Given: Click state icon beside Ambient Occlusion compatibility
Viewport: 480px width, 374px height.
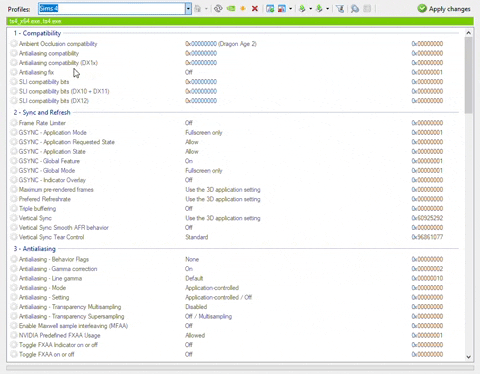Looking at the screenshot, I should [14, 44].
